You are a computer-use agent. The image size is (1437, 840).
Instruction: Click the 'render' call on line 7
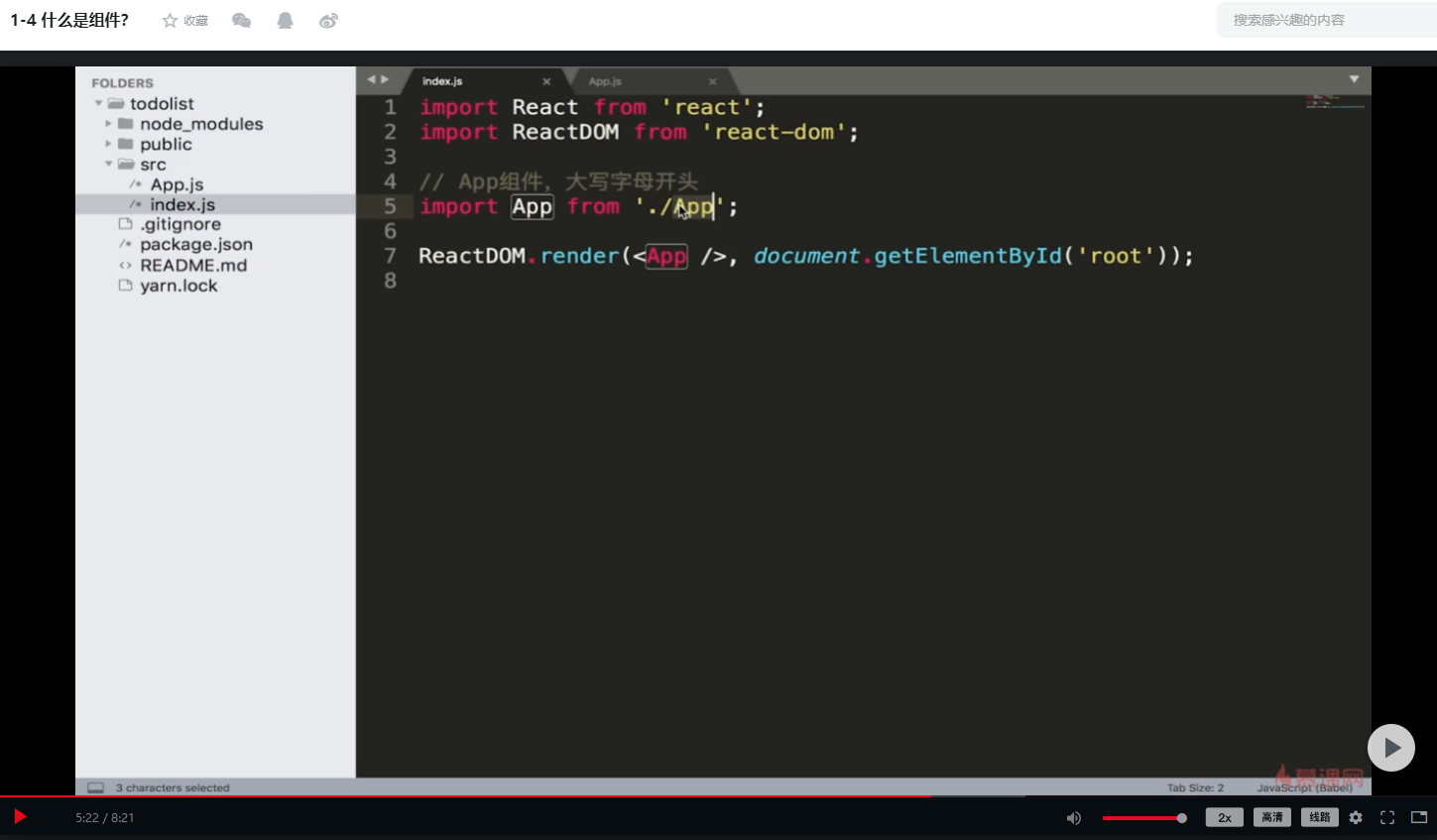[x=579, y=256]
